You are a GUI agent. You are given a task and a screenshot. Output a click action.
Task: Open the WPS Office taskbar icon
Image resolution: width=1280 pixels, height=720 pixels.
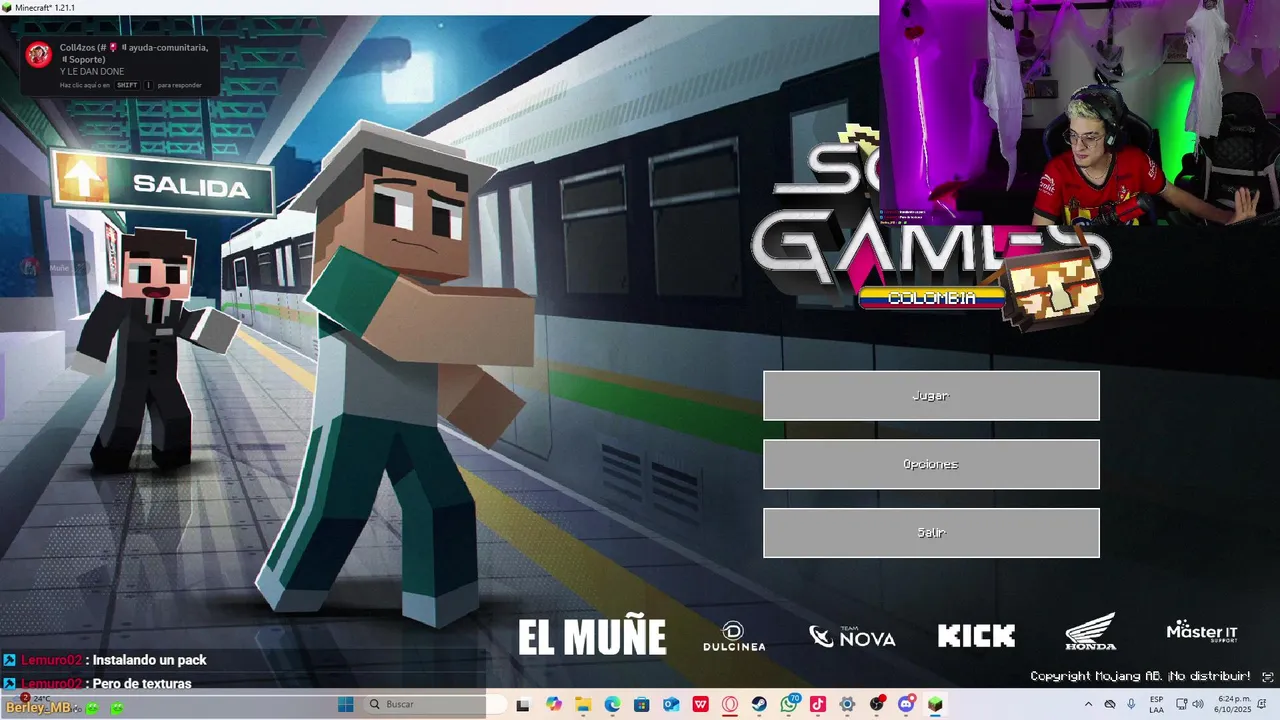tap(701, 705)
